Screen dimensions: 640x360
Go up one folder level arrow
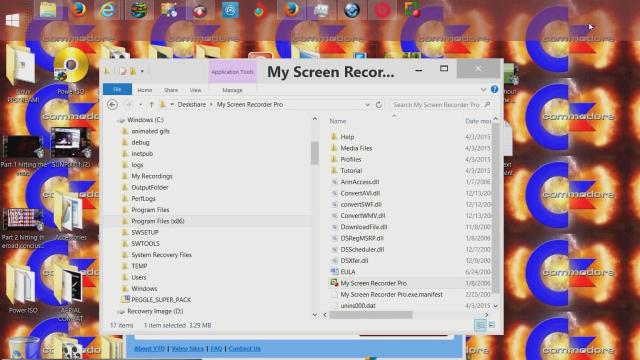pos(151,105)
